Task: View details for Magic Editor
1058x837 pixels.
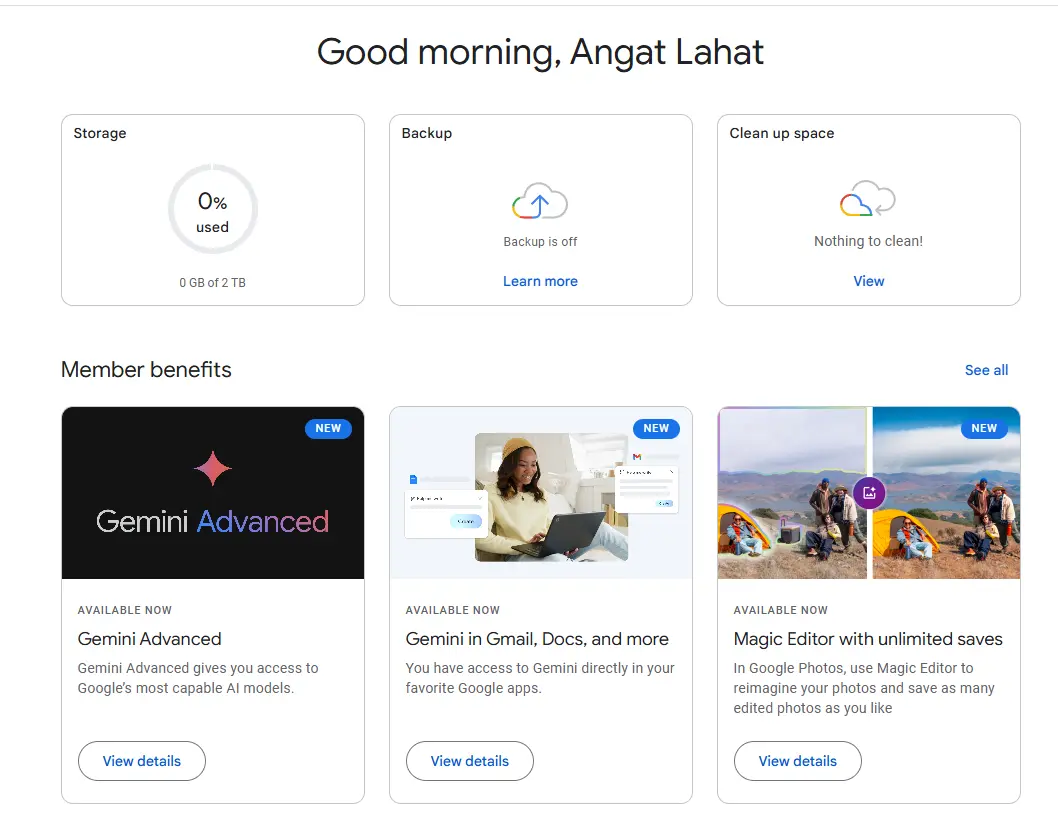Action: coord(798,761)
